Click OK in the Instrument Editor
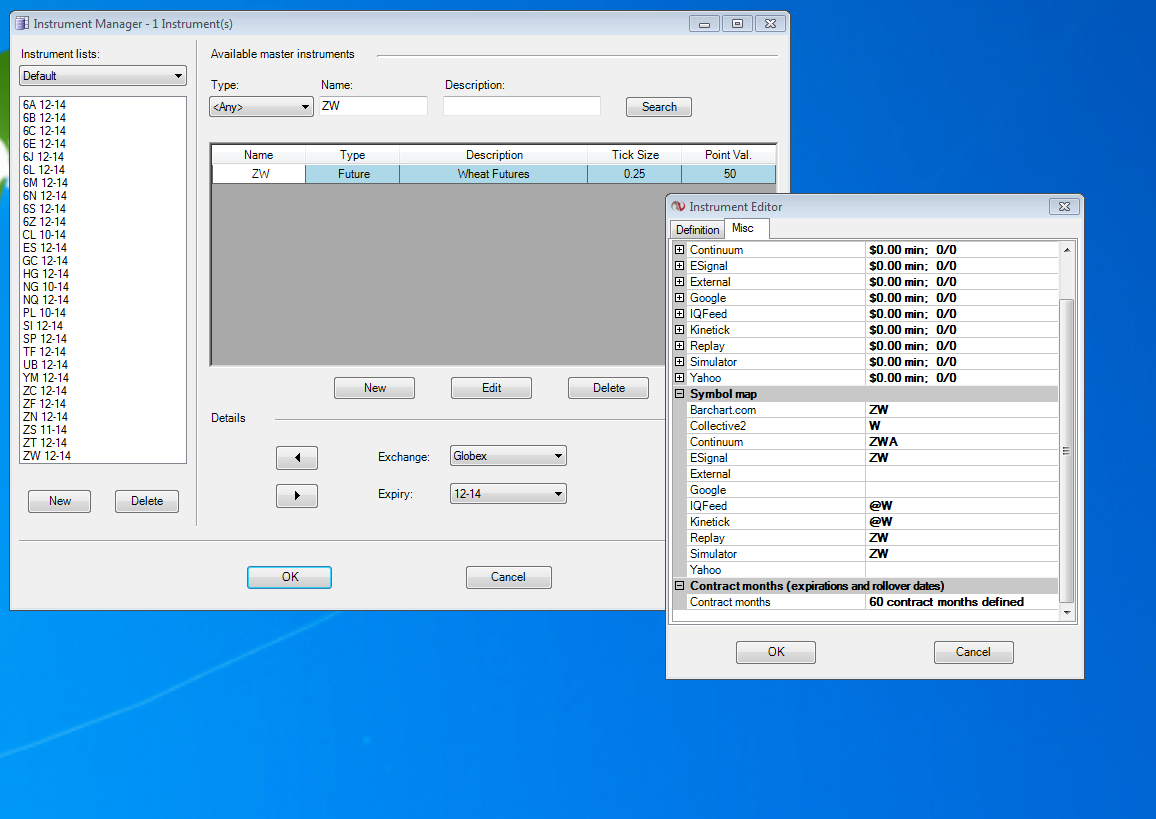The width and height of the screenshot is (1156, 819). tap(775, 652)
